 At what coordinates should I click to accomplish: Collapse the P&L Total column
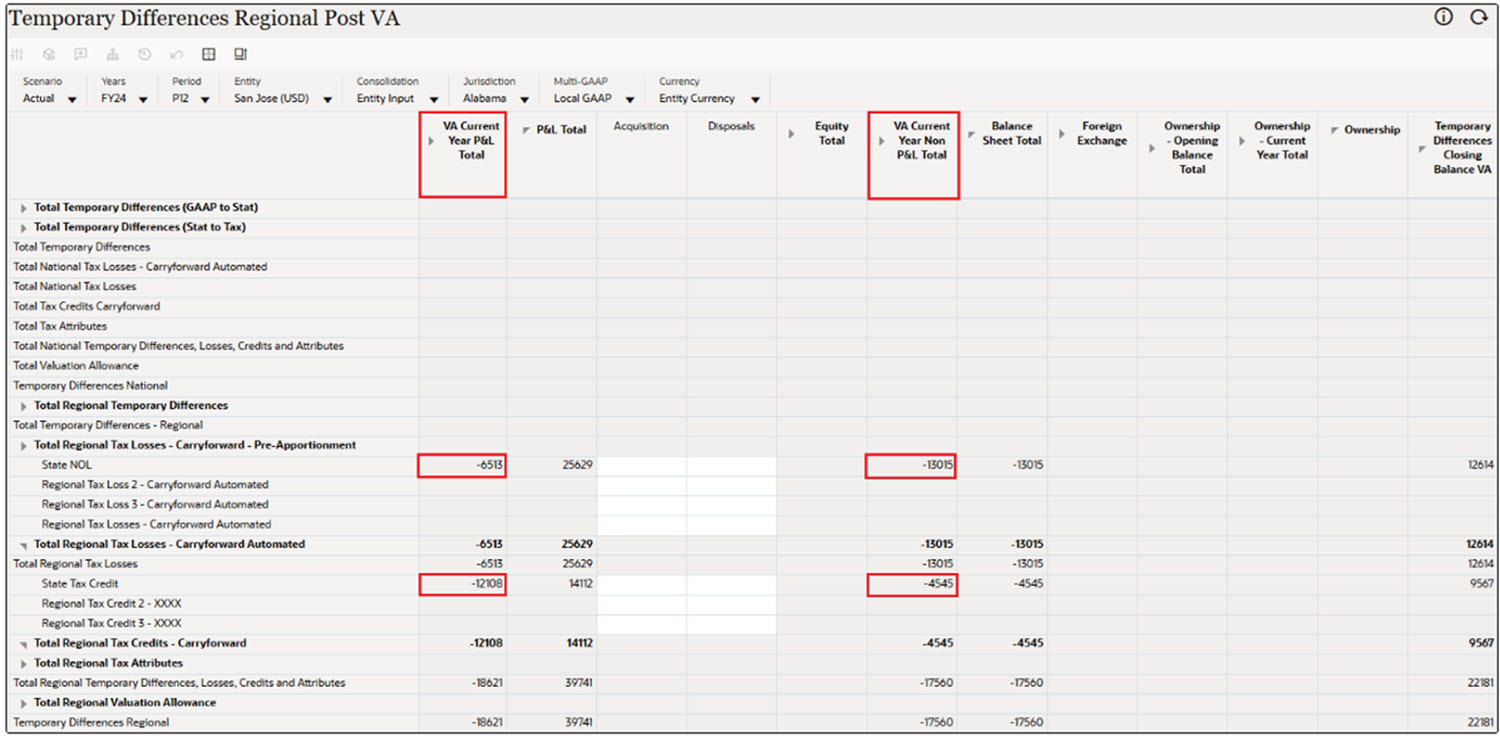[x=526, y=131]
